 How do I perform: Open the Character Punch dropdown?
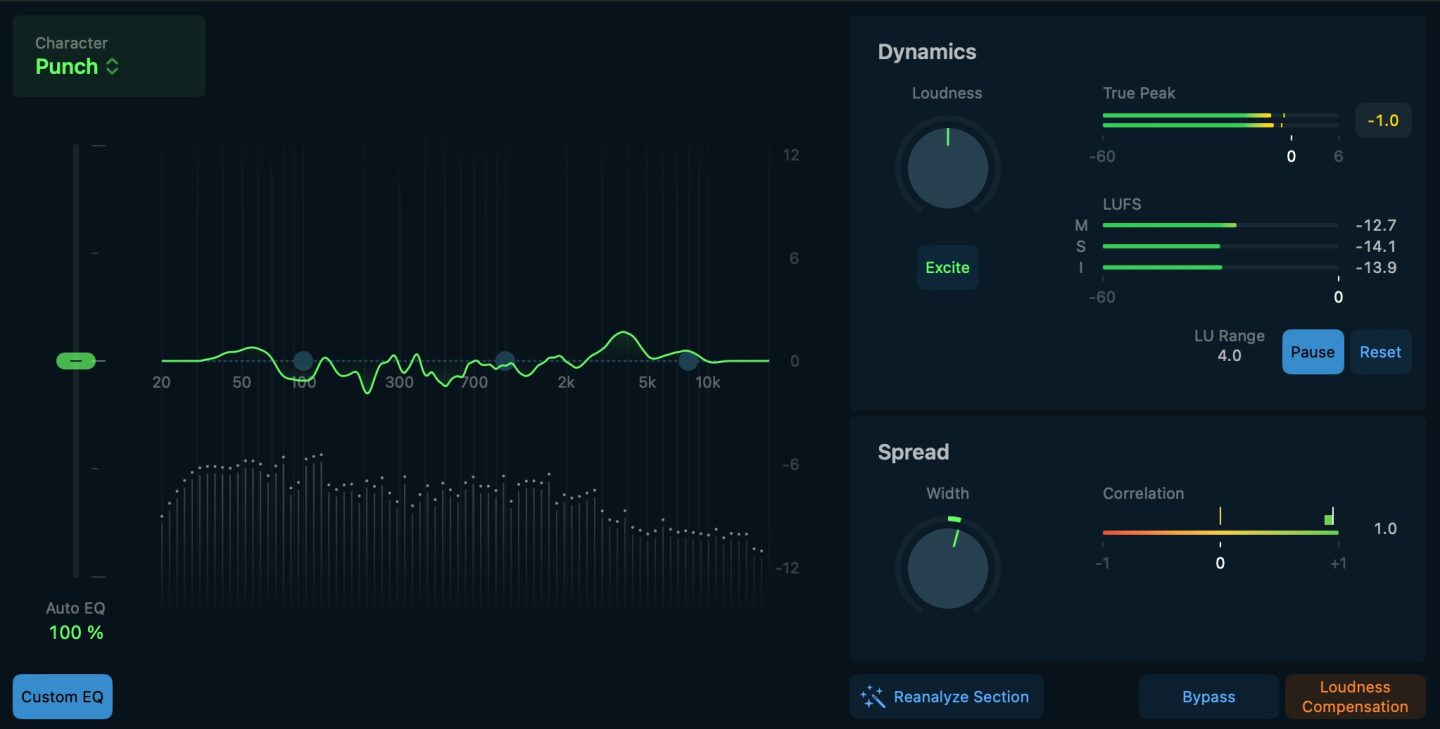[77, 67]
